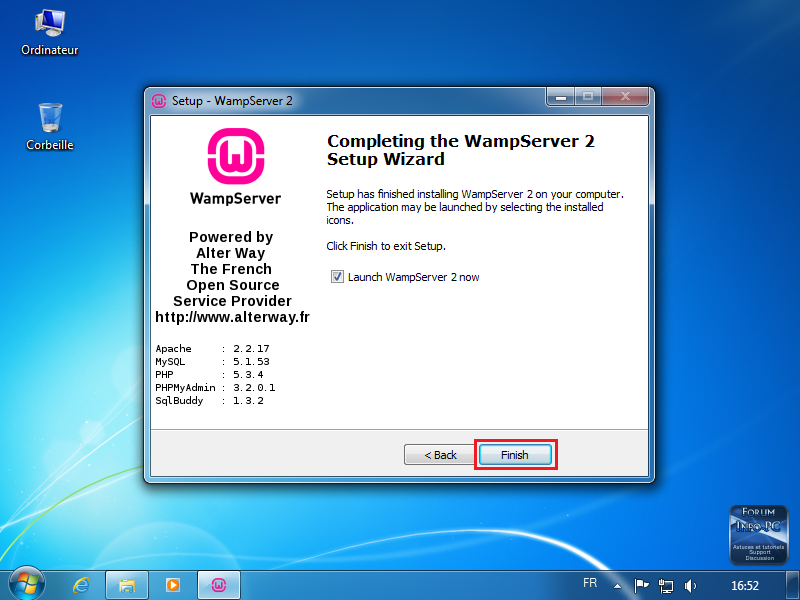Click the setup title bar WampServer icon
The height and width of the screenshot is (600, 800).
pos(159,101)
